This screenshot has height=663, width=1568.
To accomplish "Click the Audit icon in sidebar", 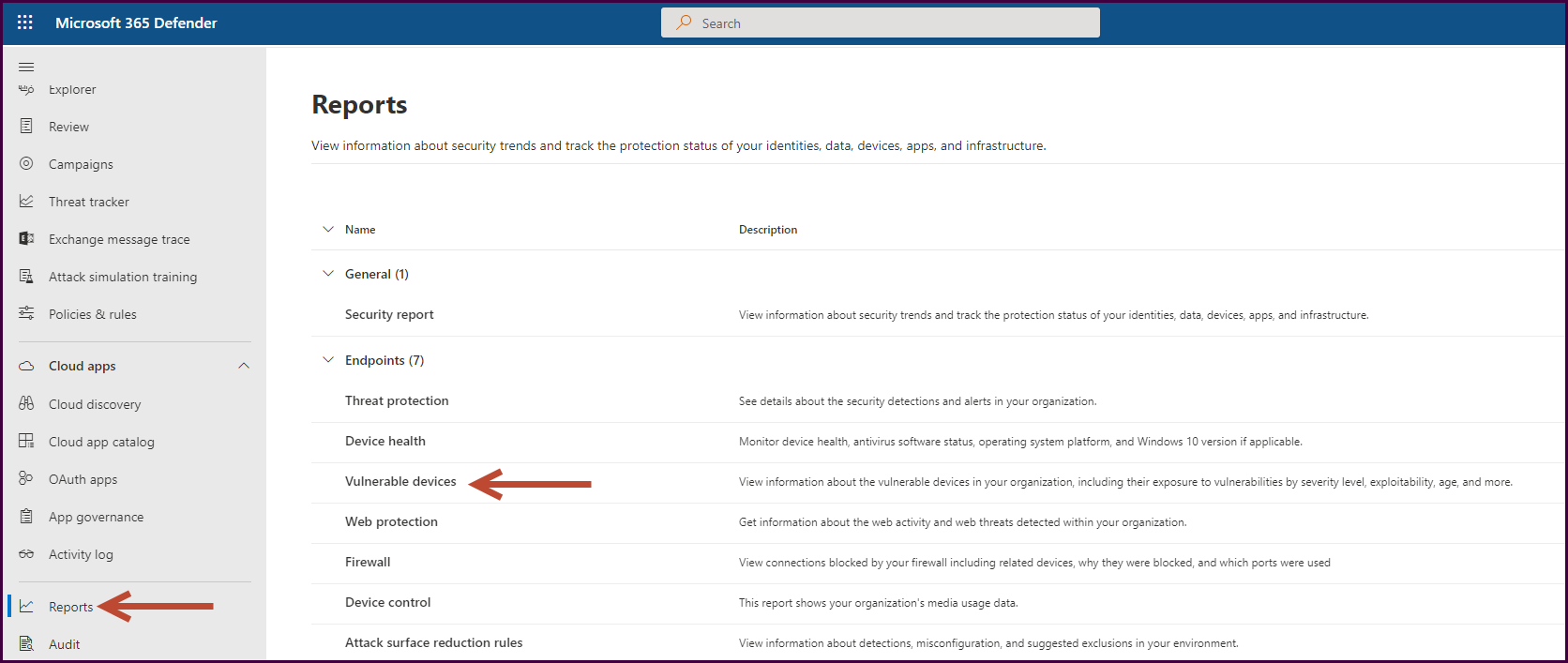I will pos(26,643).
